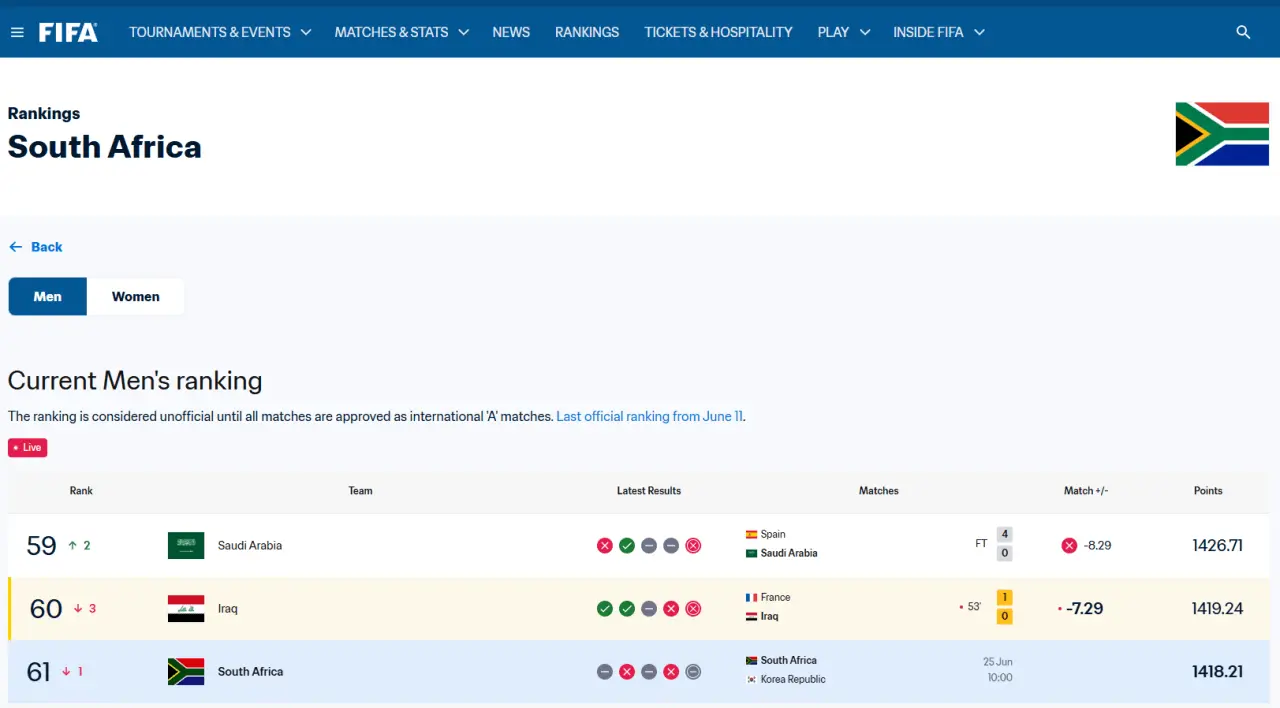The image size is (1280, 708).
Task: Click South Africa's last result draw icon
Action: click(x=693, y=671)
